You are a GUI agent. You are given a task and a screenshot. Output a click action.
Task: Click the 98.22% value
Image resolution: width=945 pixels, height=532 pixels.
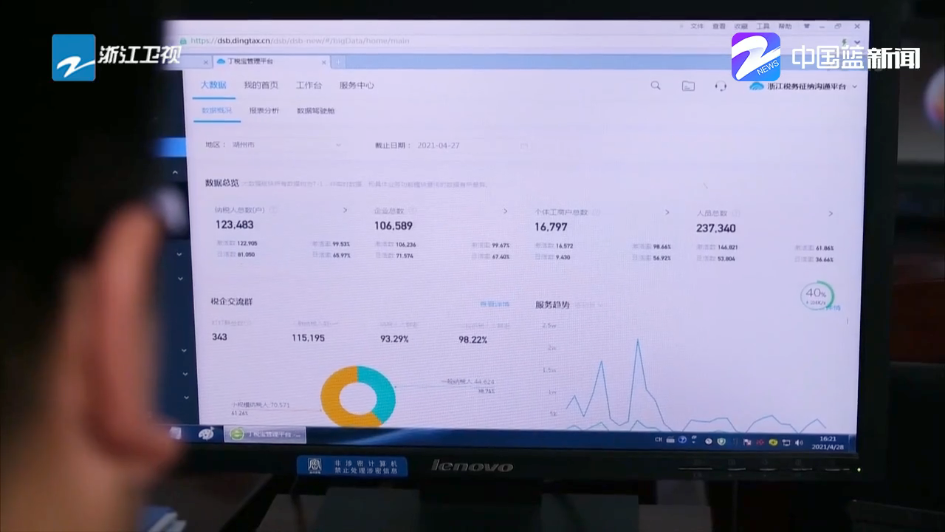[x=472, y=340]
